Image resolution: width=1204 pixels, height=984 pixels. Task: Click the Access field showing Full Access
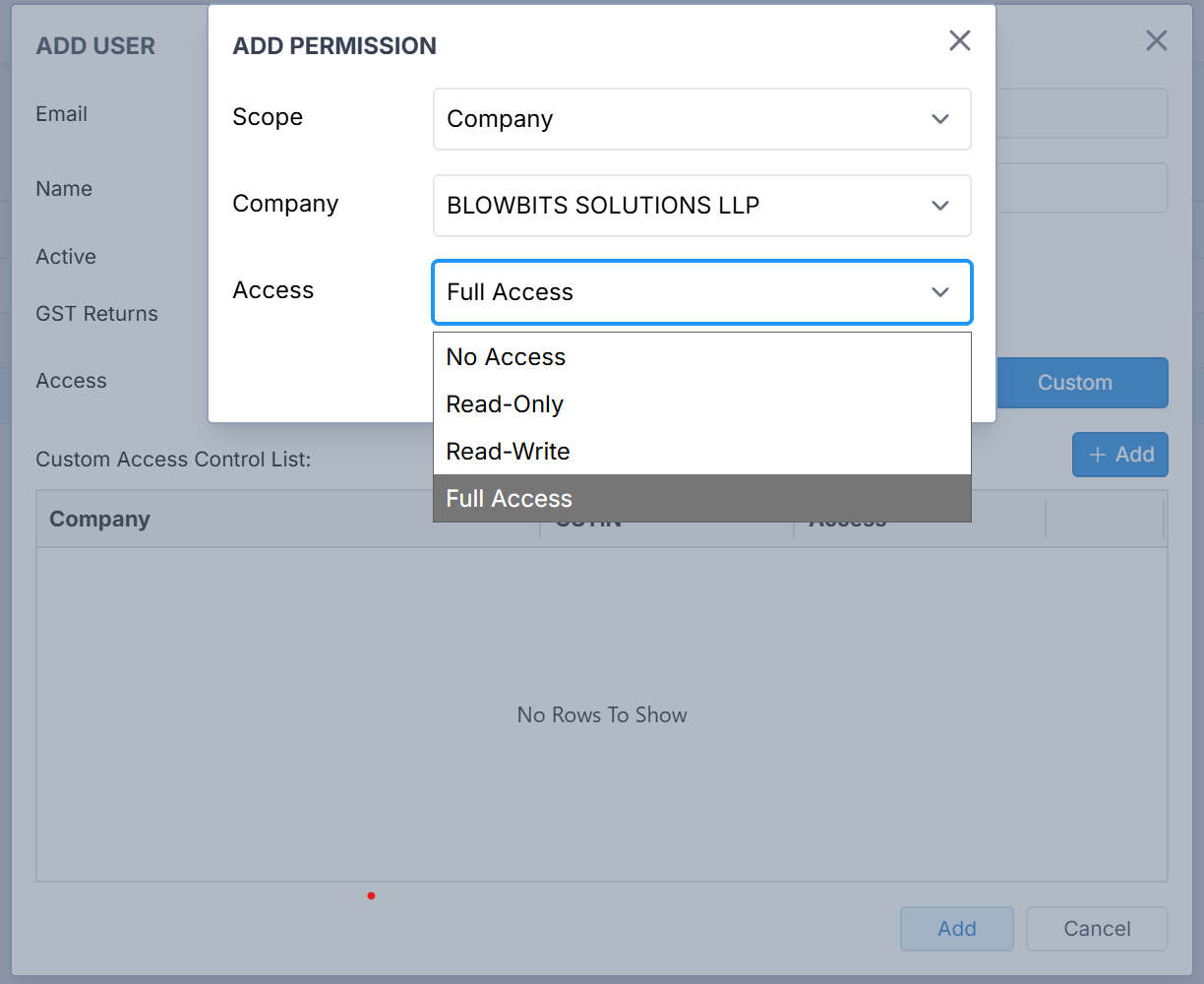pos(679,292)
